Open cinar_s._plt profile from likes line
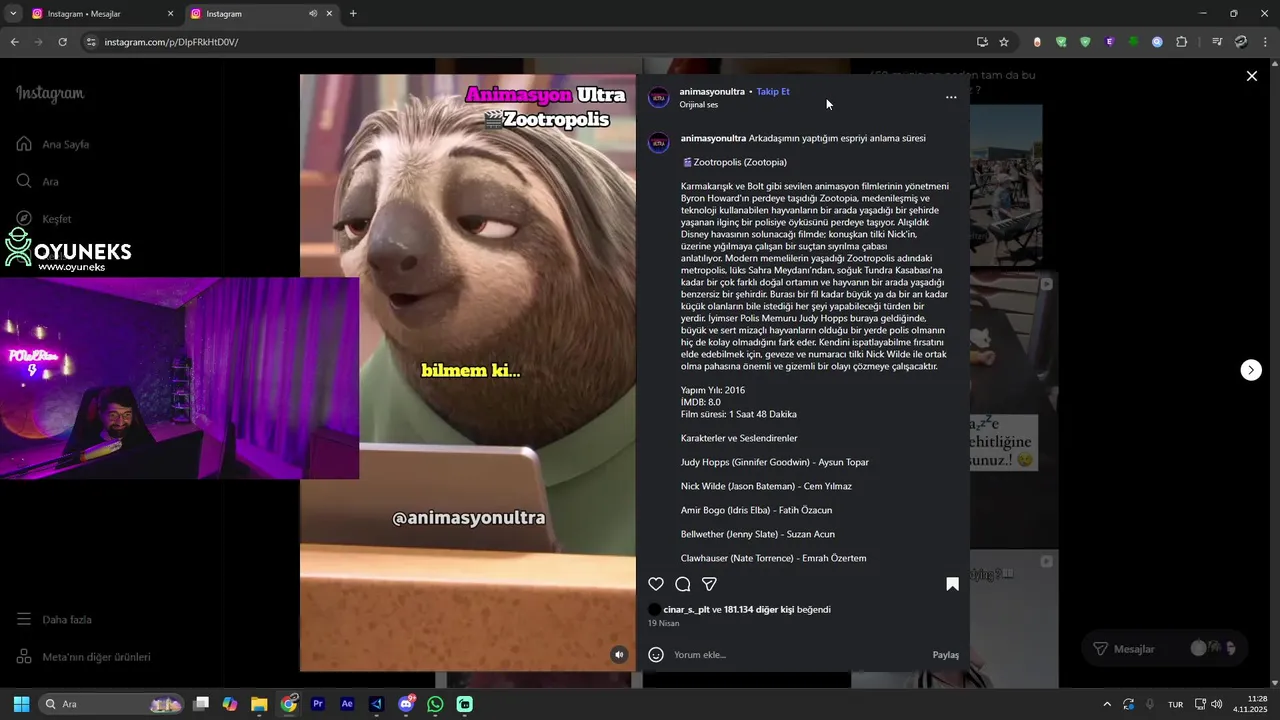The width and height of the screenshot is (1280, 720). coord(686,609)
